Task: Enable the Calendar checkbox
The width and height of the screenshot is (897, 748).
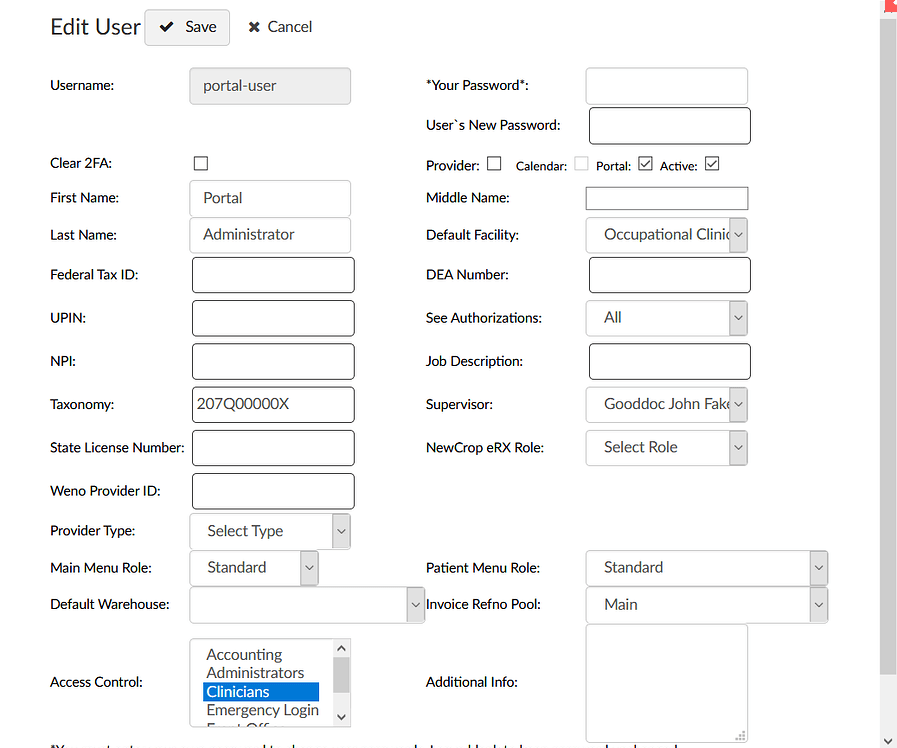Action: 580,164
